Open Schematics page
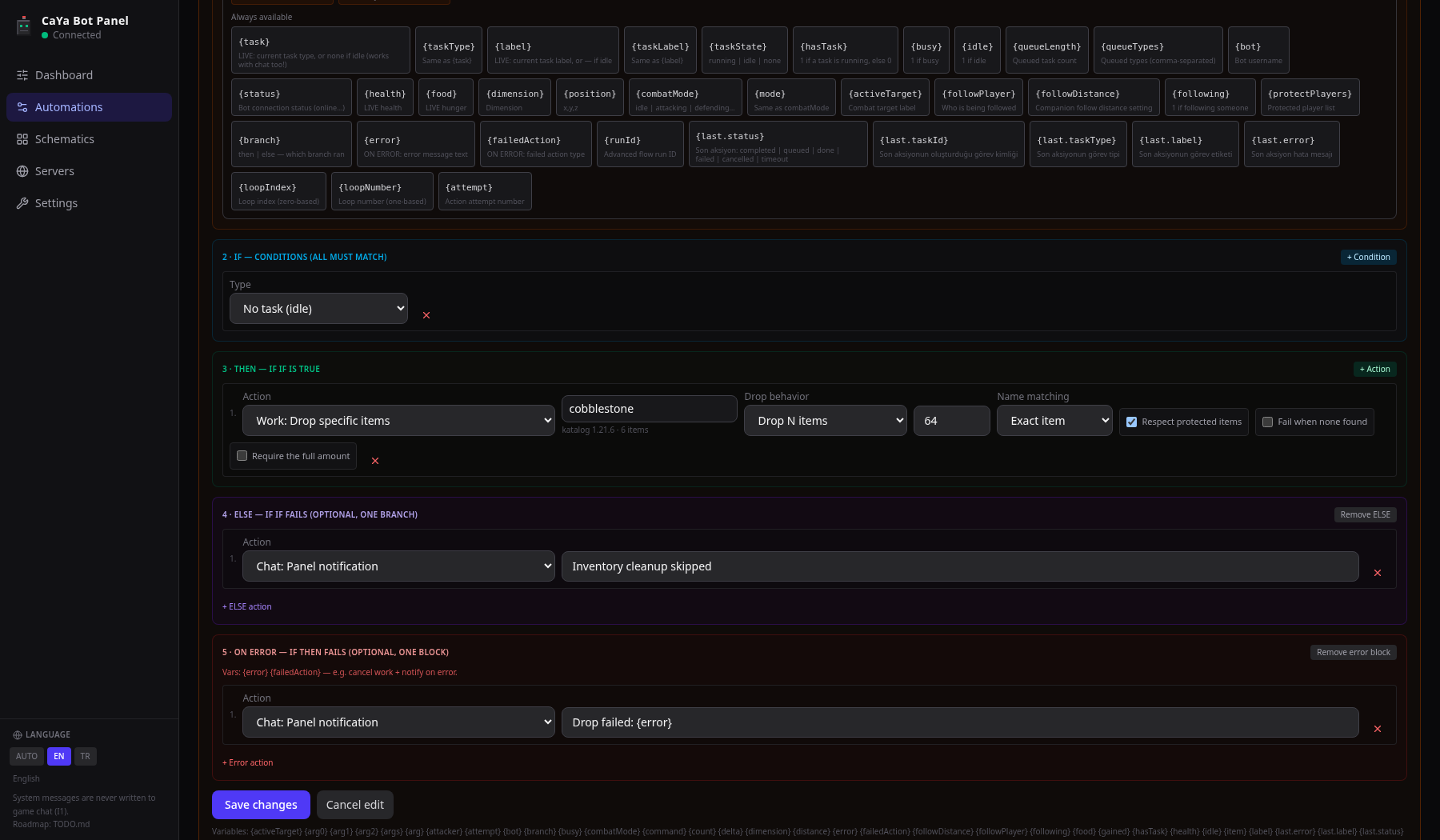Image resolution: width=1440 pixels, height=840 pixels. click(x=89, y=139)
